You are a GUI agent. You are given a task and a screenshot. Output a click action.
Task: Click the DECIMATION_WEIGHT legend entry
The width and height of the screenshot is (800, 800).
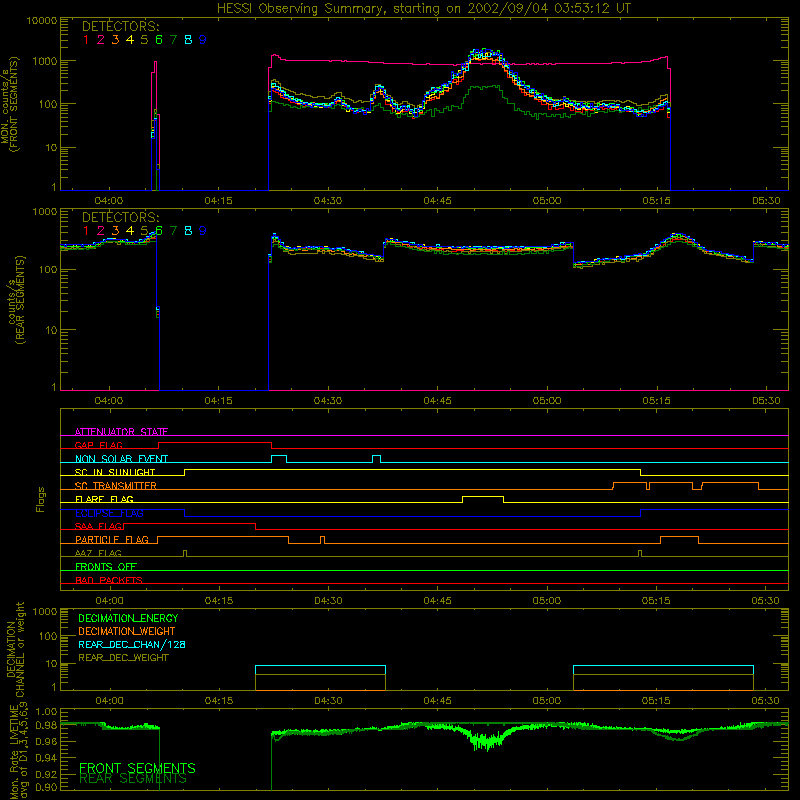127,631
